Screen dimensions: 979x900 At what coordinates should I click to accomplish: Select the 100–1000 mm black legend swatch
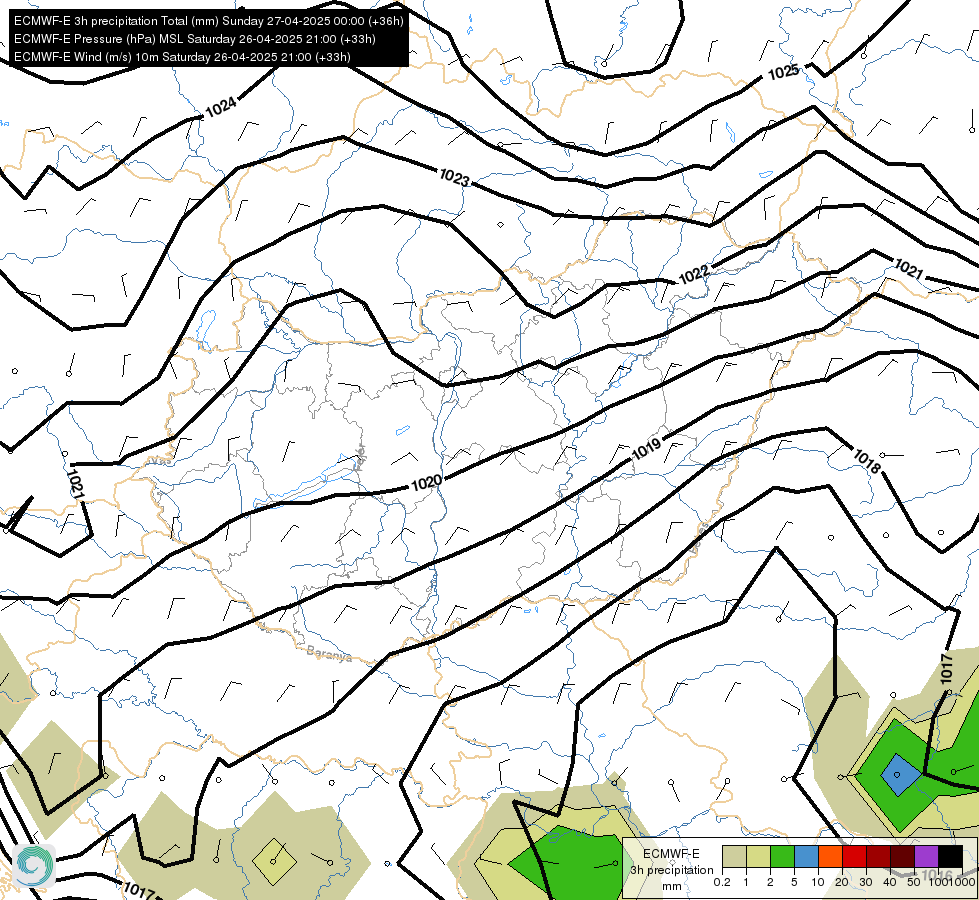(950, 856)
